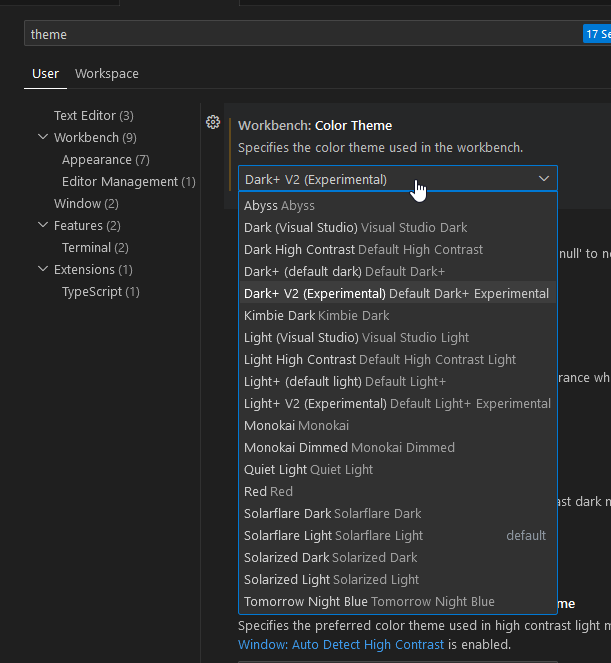The height and width of the screenshot is (663, 611).
Task: Choose Dark (Visual Studio) theme option
Action: 398,227
